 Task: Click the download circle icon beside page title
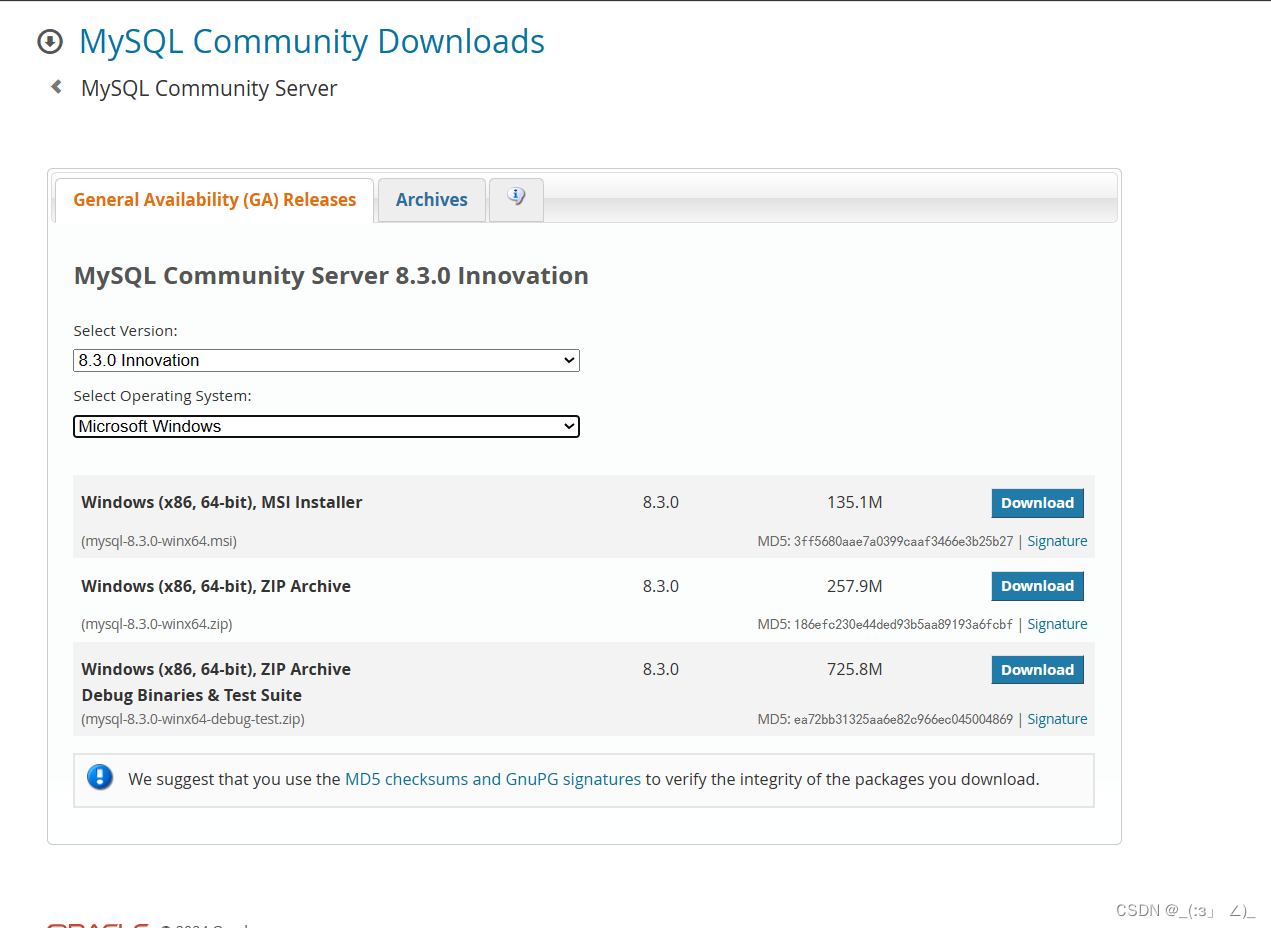[49, 42]
